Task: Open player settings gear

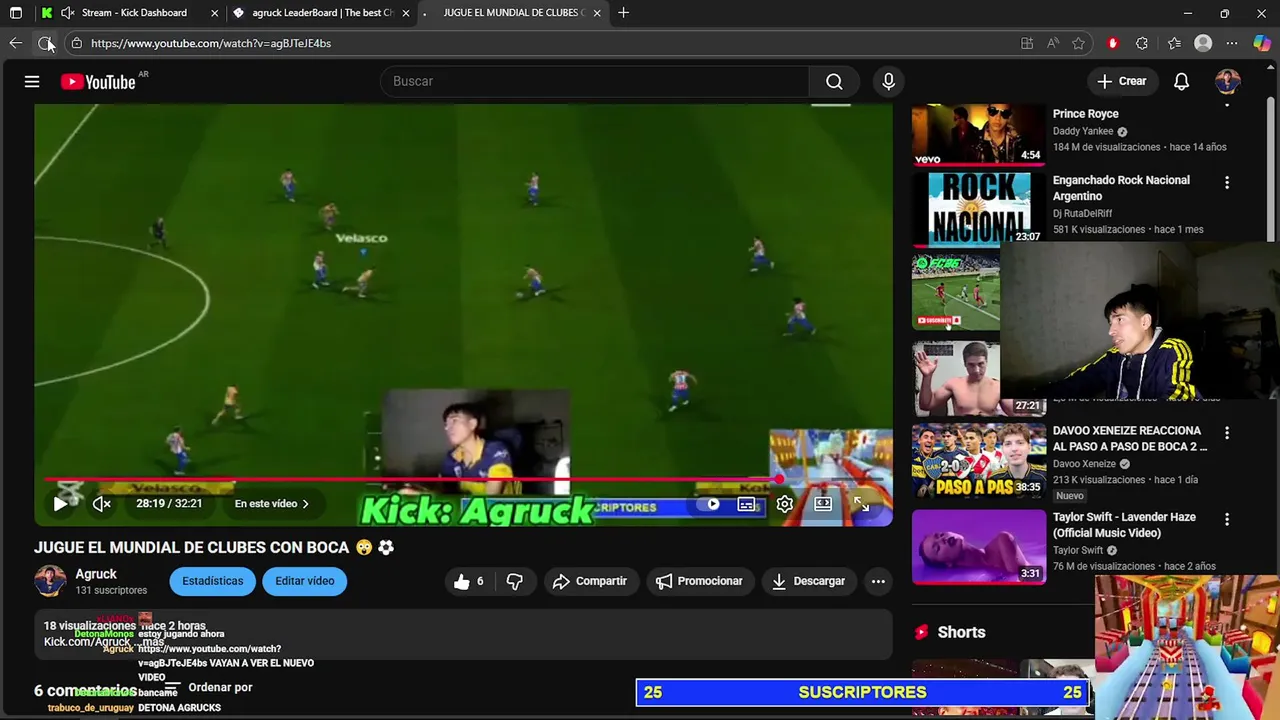Action: click(785, 504)
